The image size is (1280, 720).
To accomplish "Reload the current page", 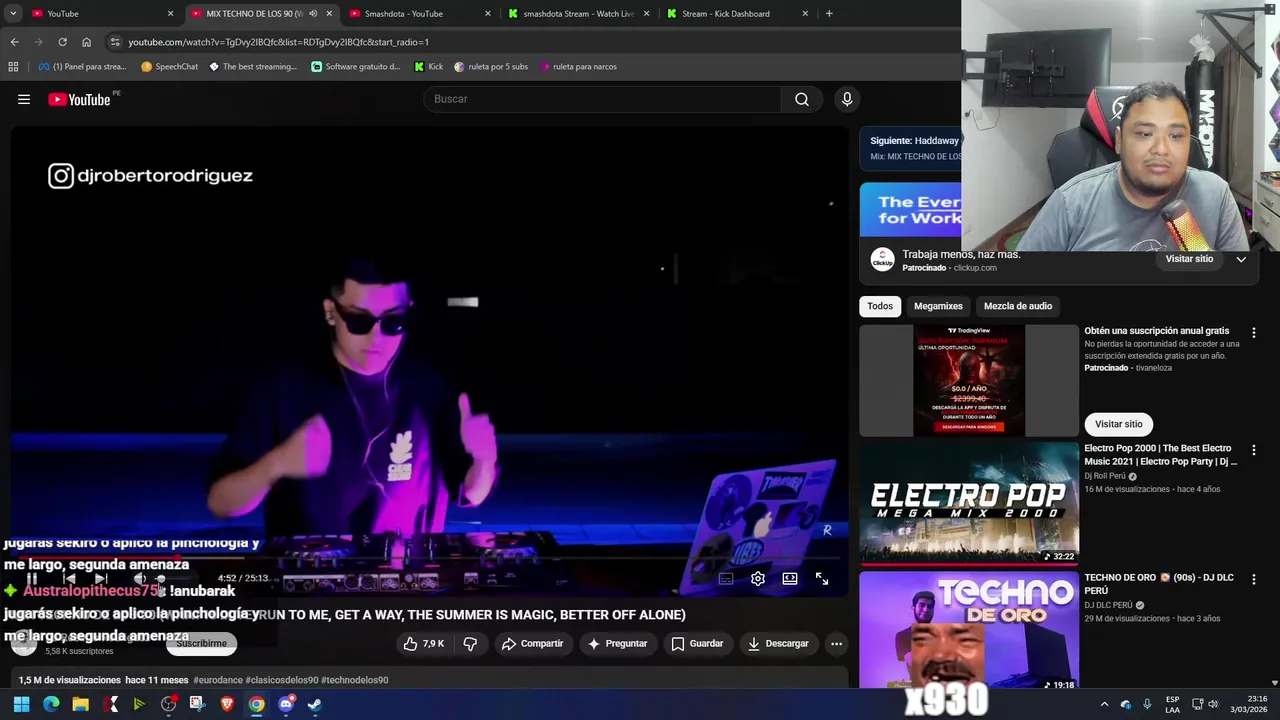I will click(62, 42).
